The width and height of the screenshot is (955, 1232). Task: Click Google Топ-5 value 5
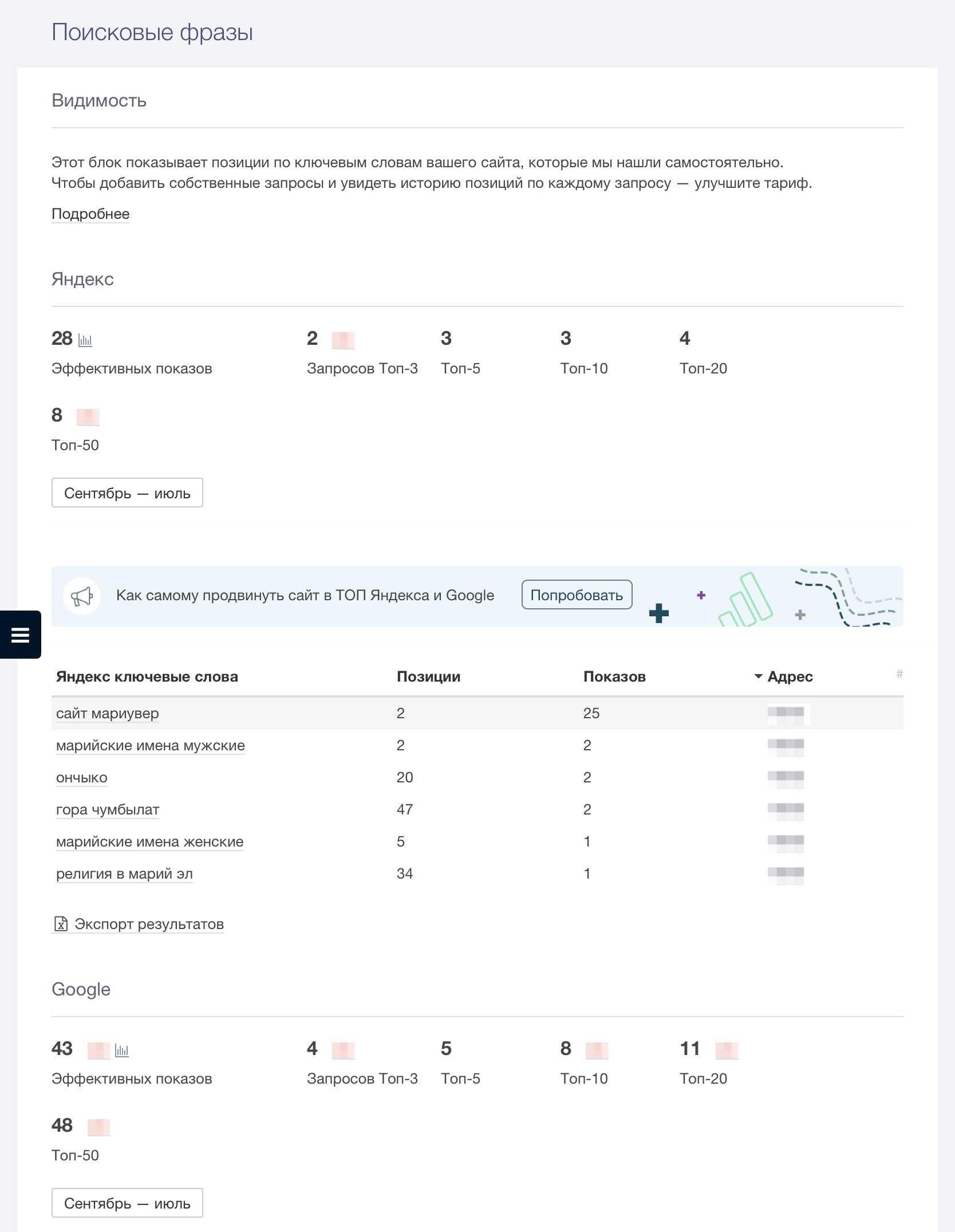click(x=446, y=1049)
